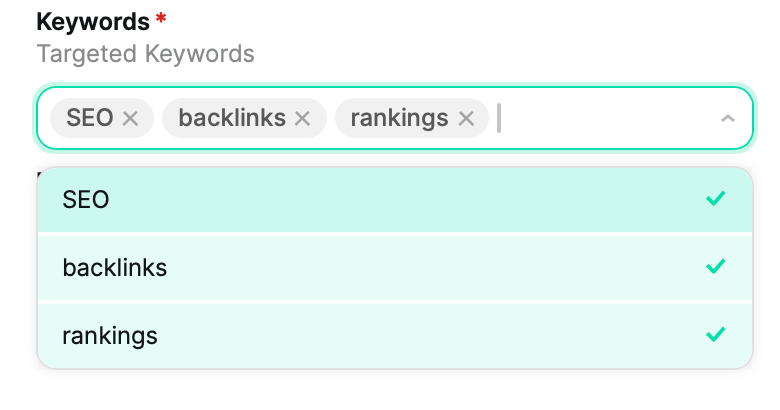Remove the SEO keyword chip
Viewport: 780px width, 410px height.
click(x=130, y=119)
